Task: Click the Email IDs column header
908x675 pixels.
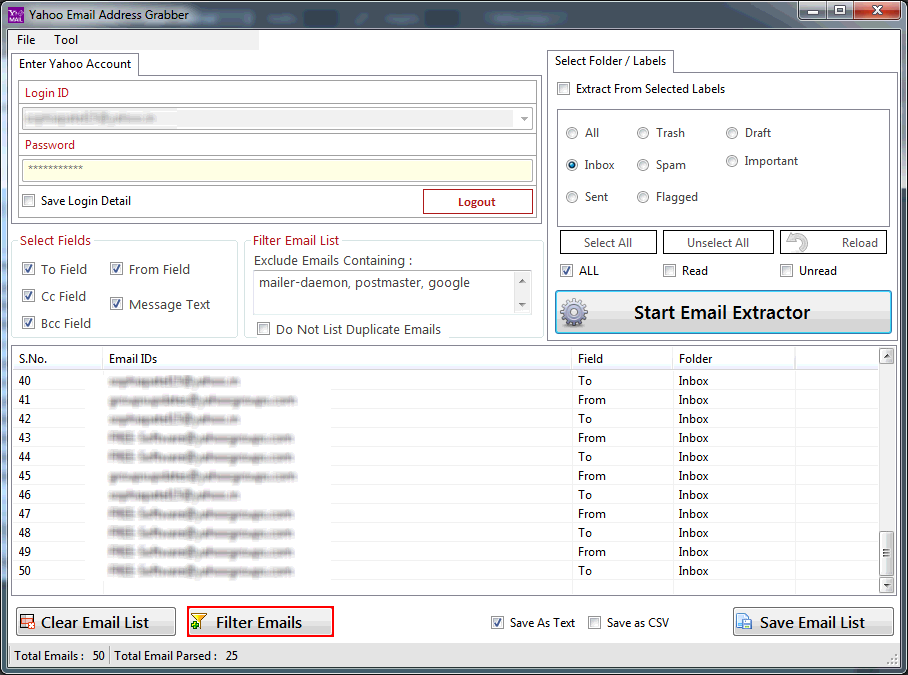Action: [x=337, y=358]
